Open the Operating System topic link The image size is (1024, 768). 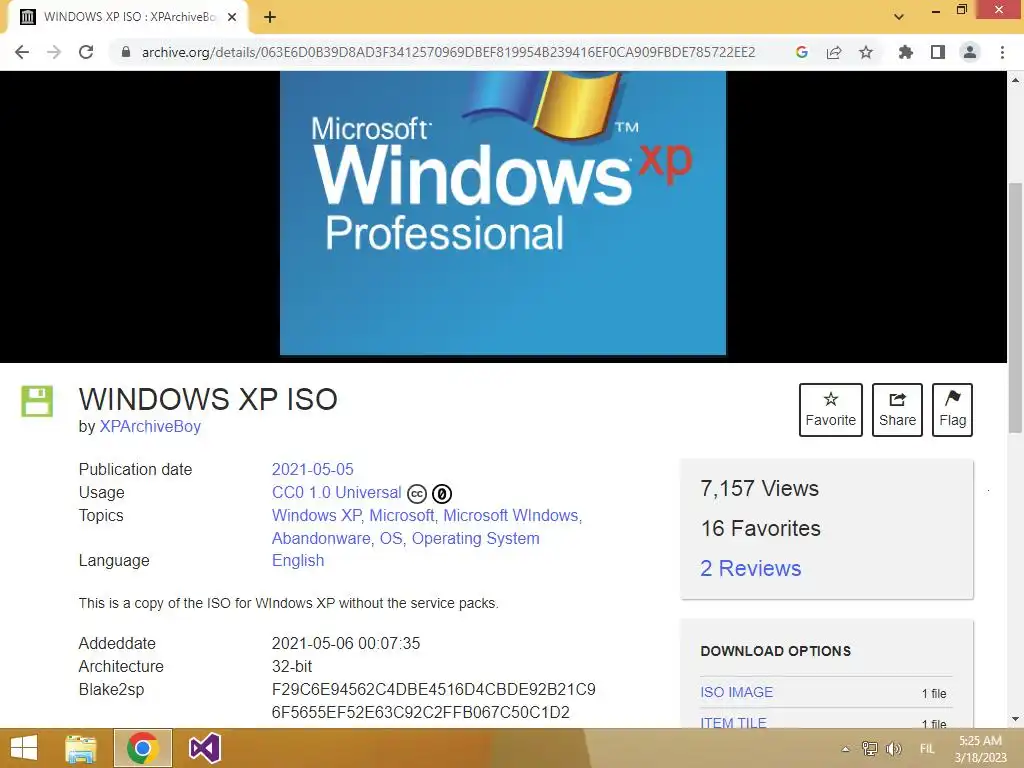475,538
